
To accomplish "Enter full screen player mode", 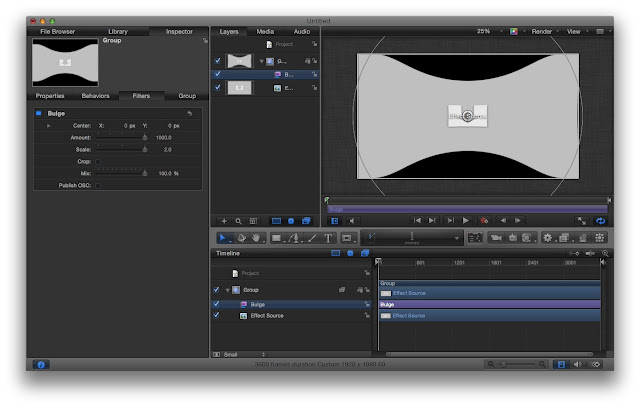I will [x=582, y=221].
